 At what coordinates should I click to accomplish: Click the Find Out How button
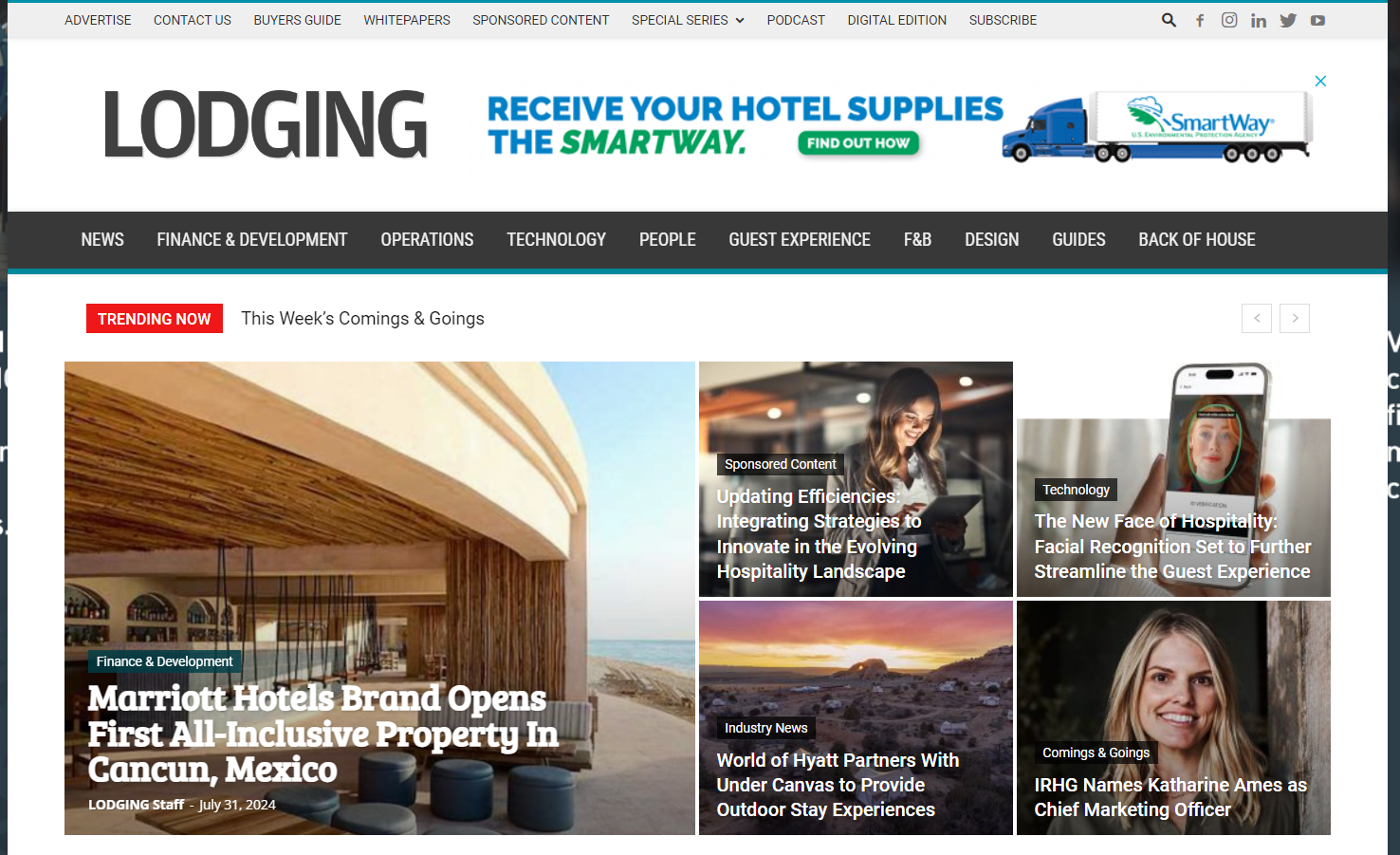(858, 143)
